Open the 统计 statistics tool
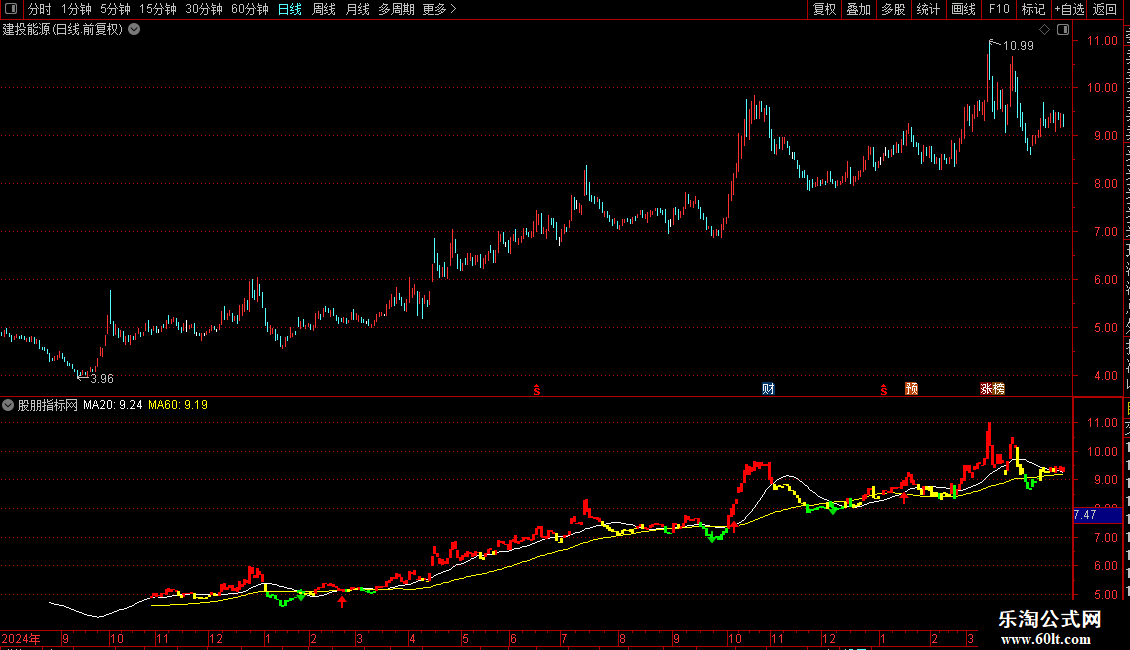Screen dimensions: 1130x650 pyautogui.click(x=927, y=9)
